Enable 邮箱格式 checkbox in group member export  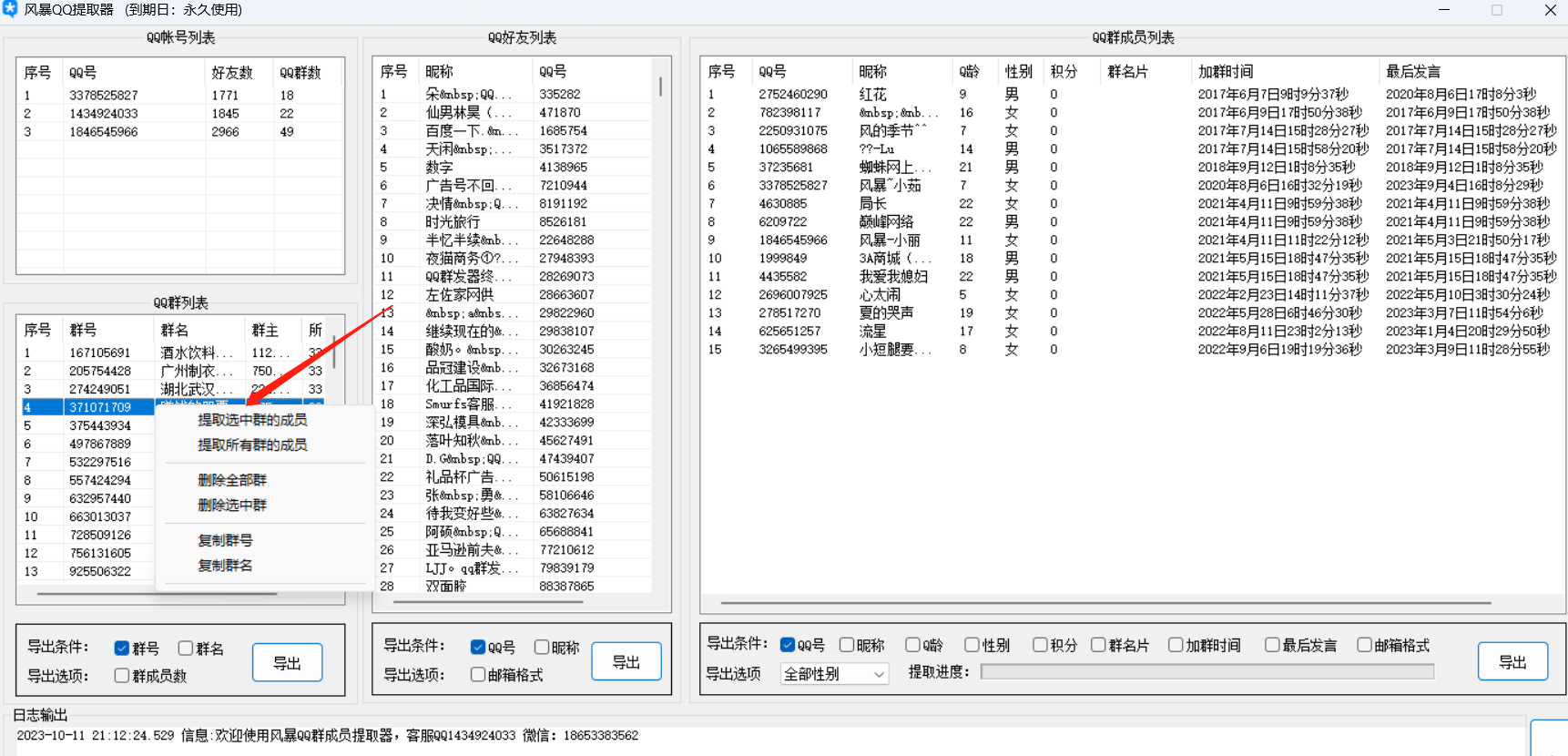click(x=1364, y=645)
